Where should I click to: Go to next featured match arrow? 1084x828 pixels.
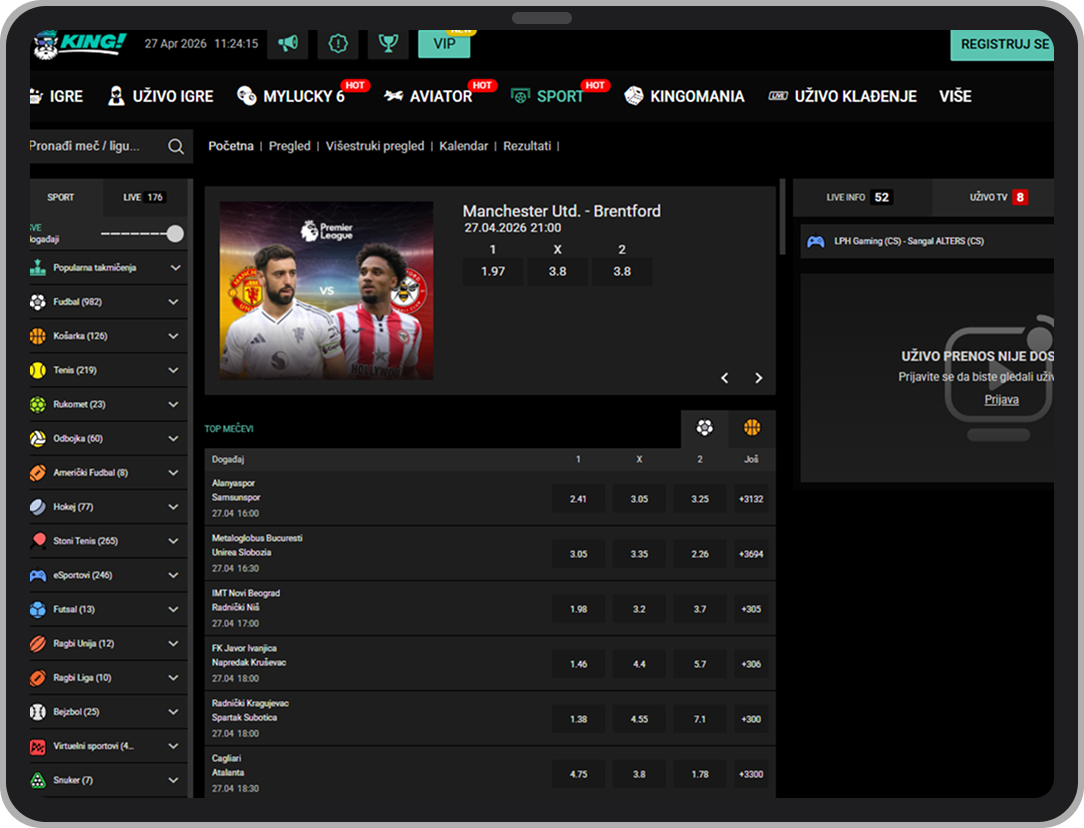(758, 378)
